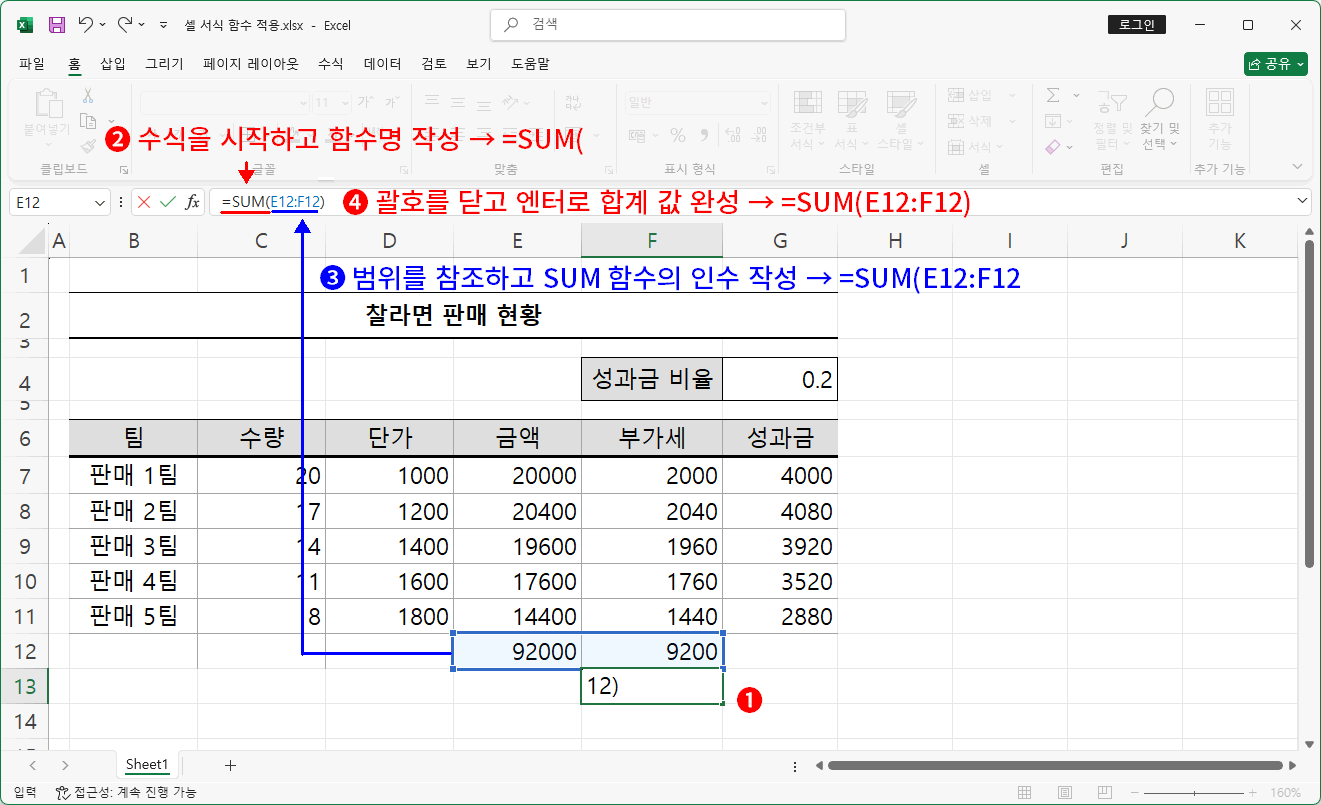Open Cell Styles icon
Screen dimensions: 1321x805
pyautogui.click(x=901, y=105)
